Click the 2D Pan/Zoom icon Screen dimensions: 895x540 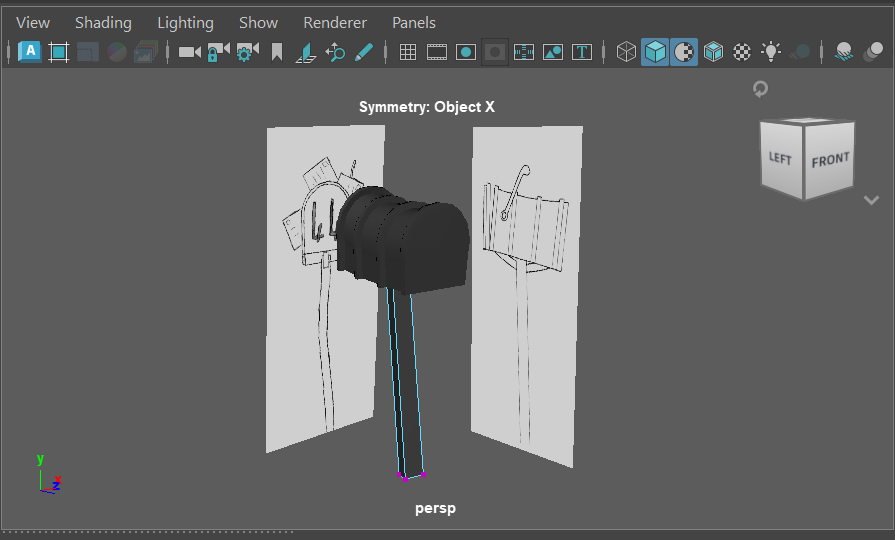(x=335, y=52)
